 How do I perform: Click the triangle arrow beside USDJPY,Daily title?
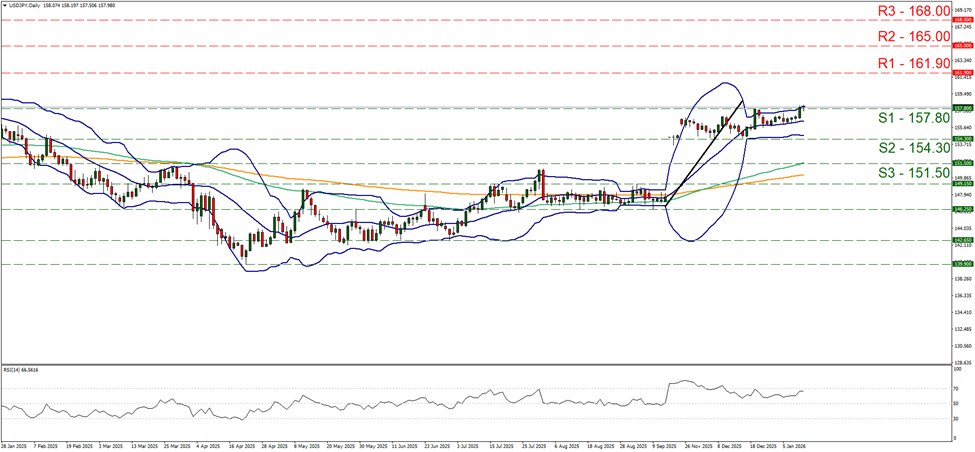pyautogui.click(x=4, y=5)
